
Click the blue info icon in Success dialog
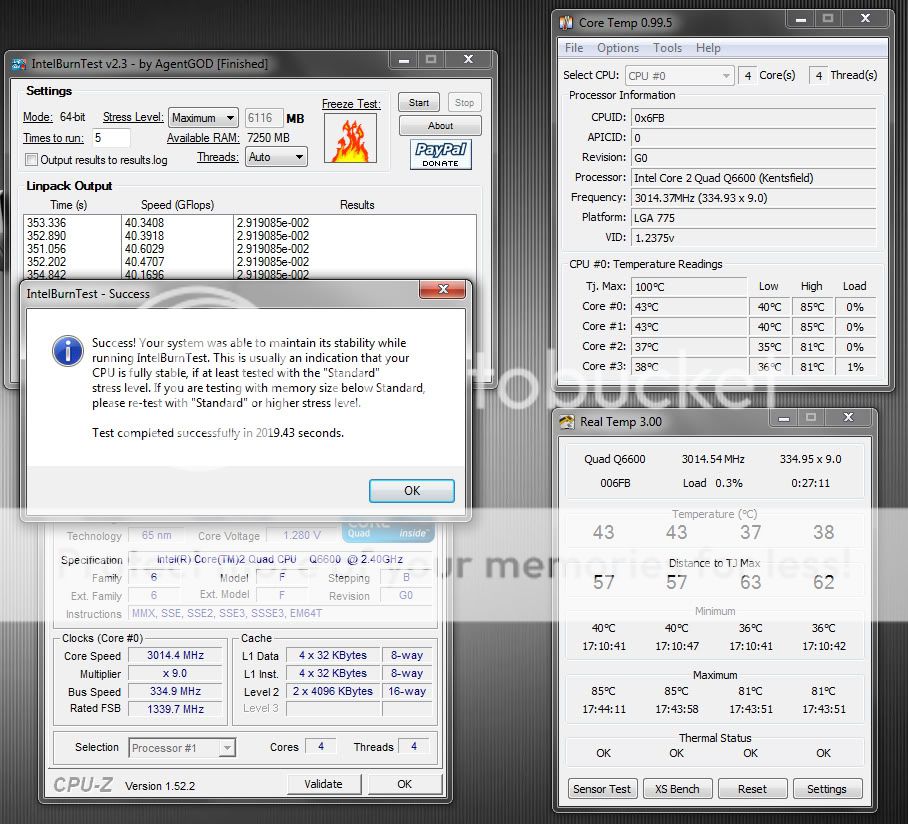tap(68, 351)
